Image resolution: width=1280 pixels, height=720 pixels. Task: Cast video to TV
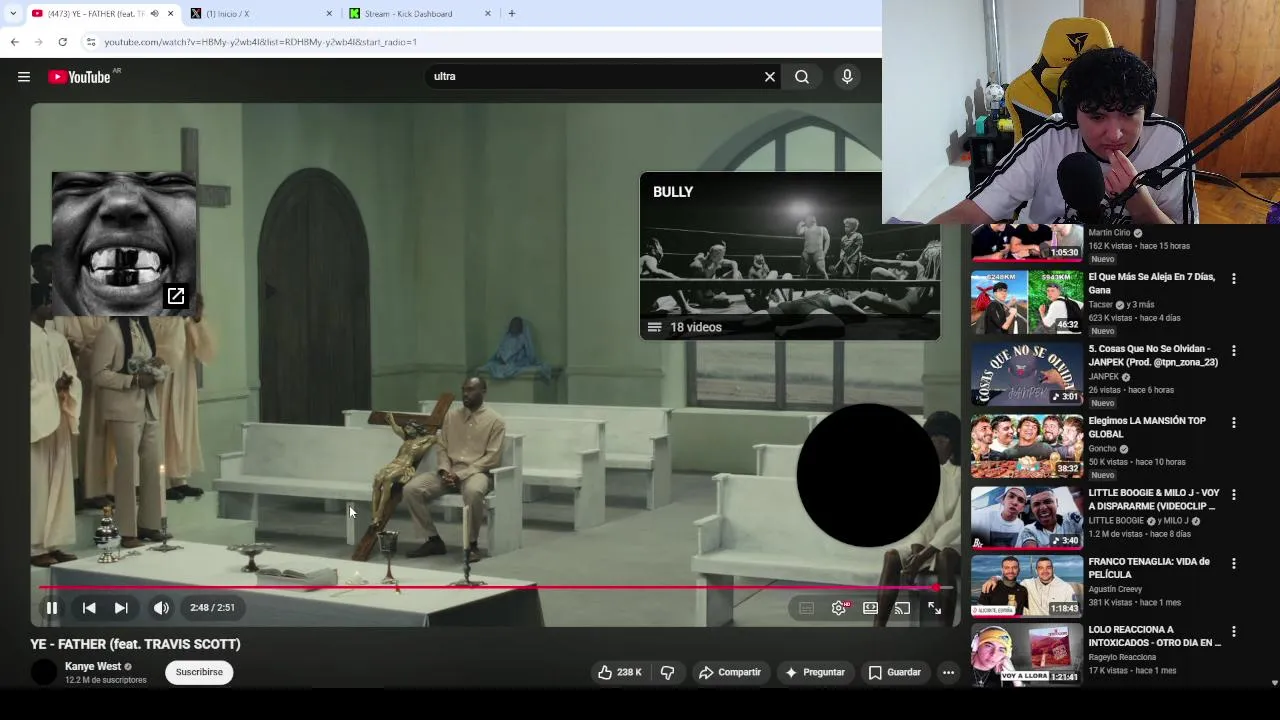point(902,608)
